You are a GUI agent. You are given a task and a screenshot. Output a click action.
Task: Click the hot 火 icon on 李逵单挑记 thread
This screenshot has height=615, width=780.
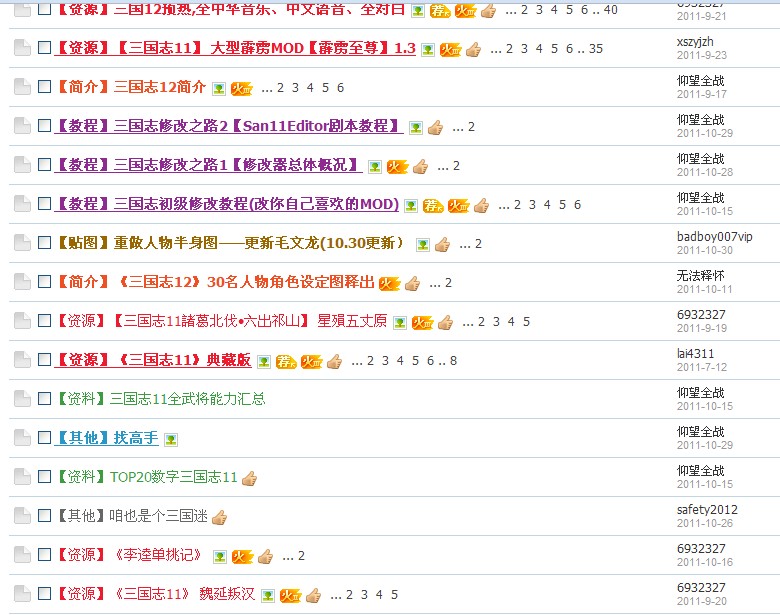click(243, 556)
